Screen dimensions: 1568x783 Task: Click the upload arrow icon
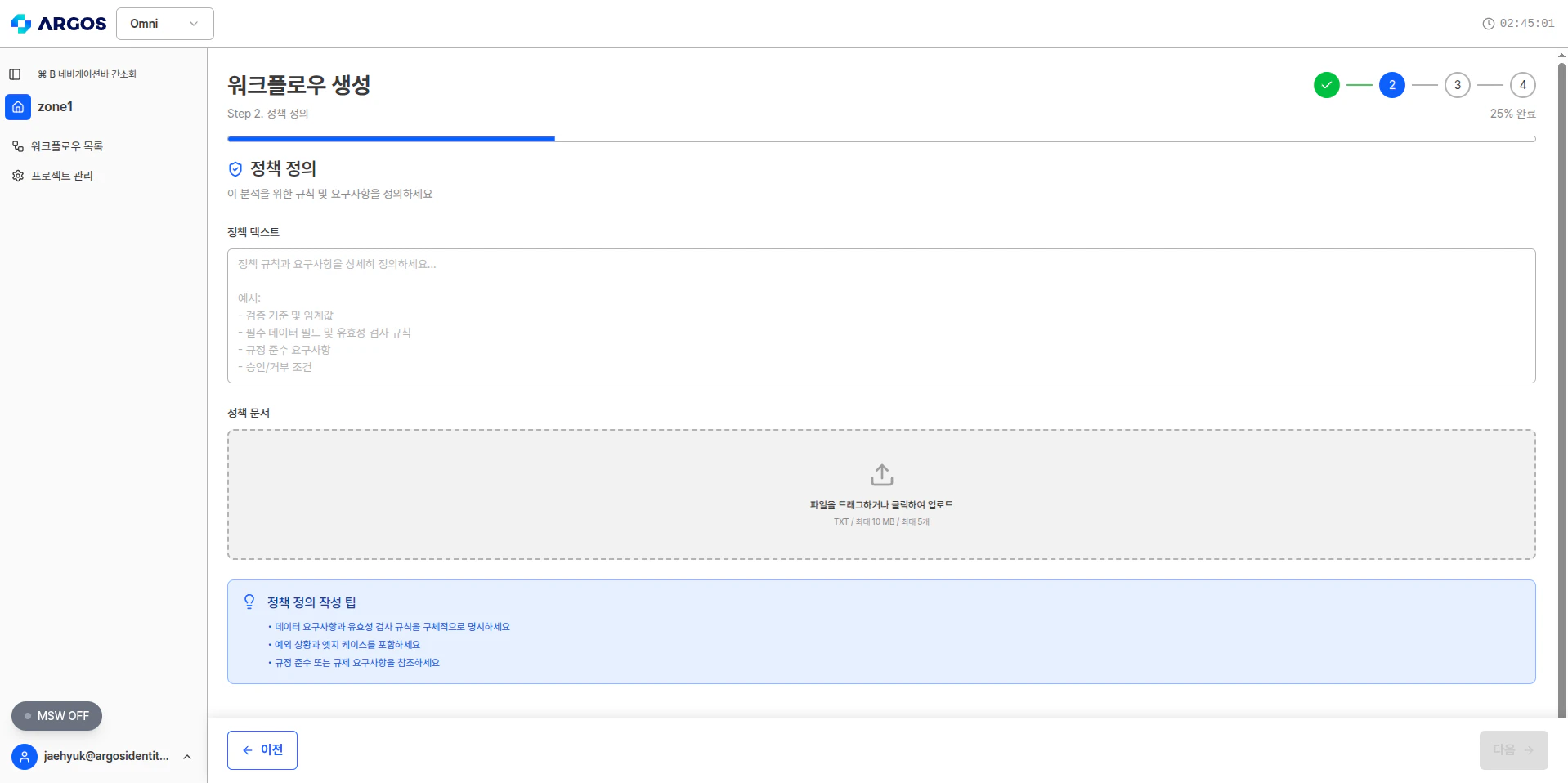tap(882, 475)
